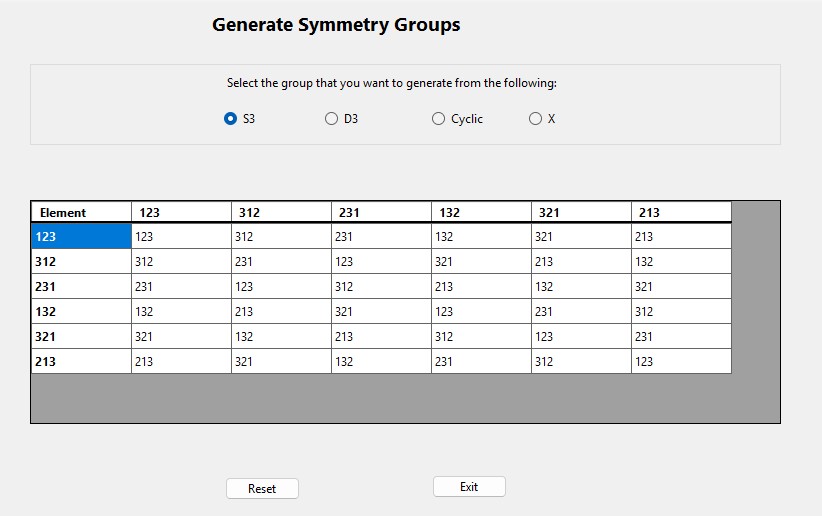Click cell in row 132, column 213
Viewport: 822px width, 516px height.
pos(682,311)
